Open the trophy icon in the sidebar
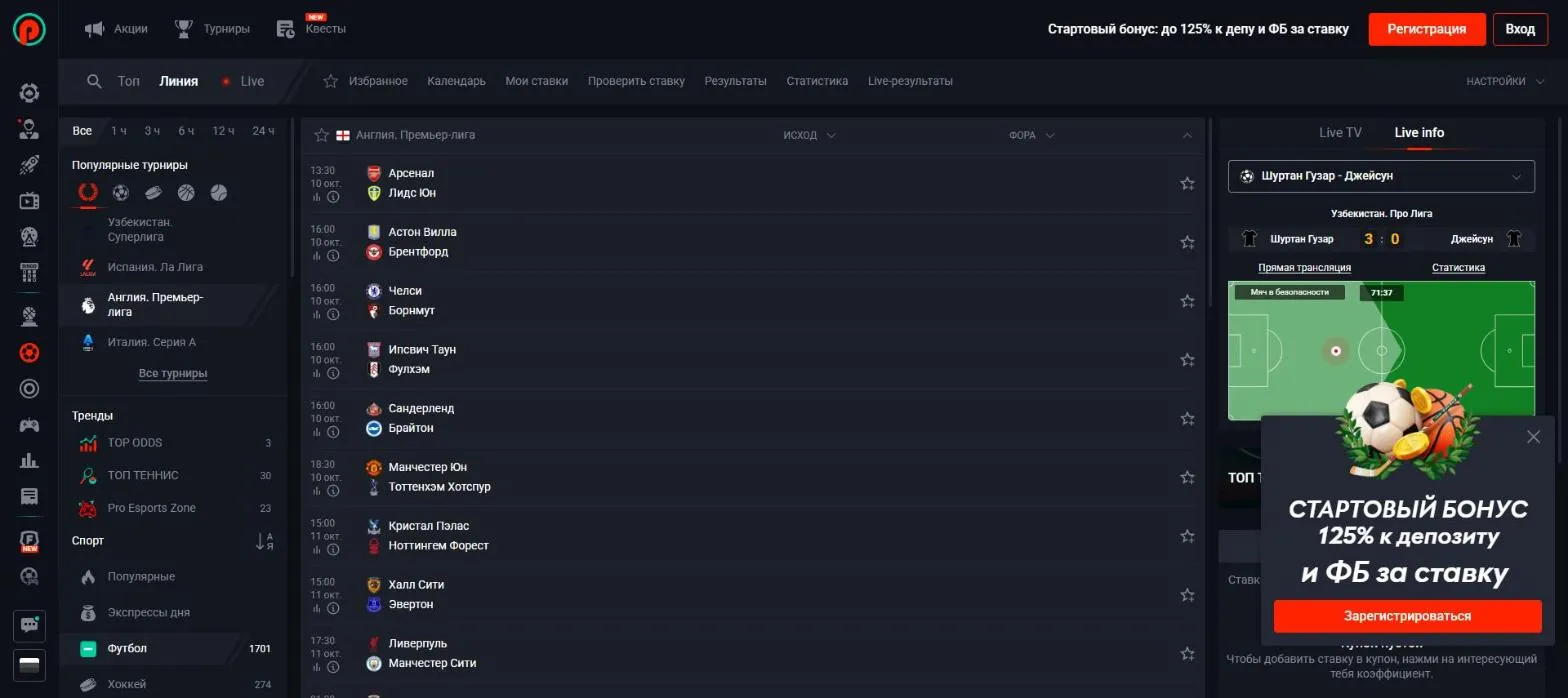 pyautogui.click(x=29, y=317)
